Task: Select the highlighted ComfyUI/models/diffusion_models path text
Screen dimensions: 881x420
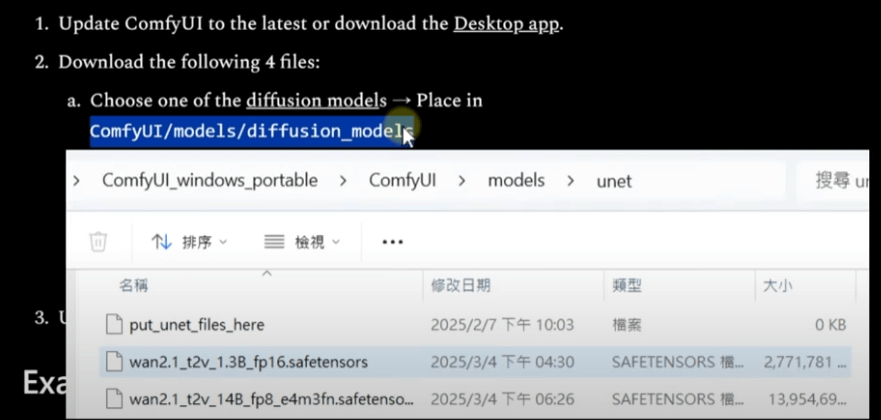Action: [x=251, y=131]
